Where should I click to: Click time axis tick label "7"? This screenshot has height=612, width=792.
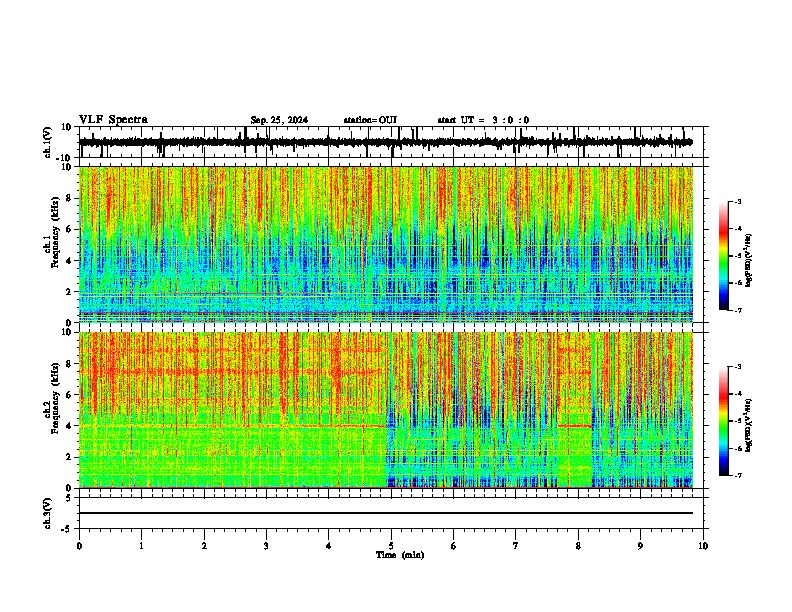tap(516, 546)
